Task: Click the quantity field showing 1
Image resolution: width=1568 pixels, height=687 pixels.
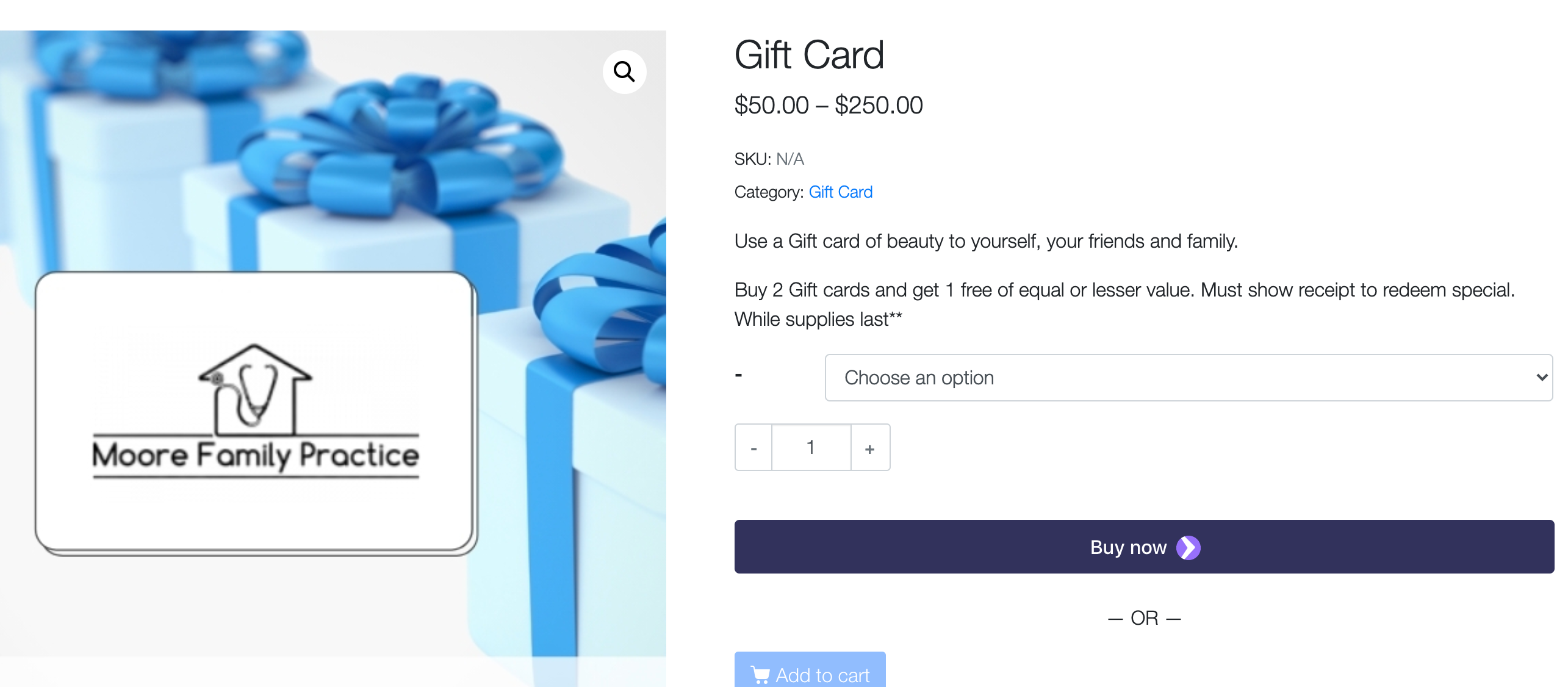Action: point(811,447)
